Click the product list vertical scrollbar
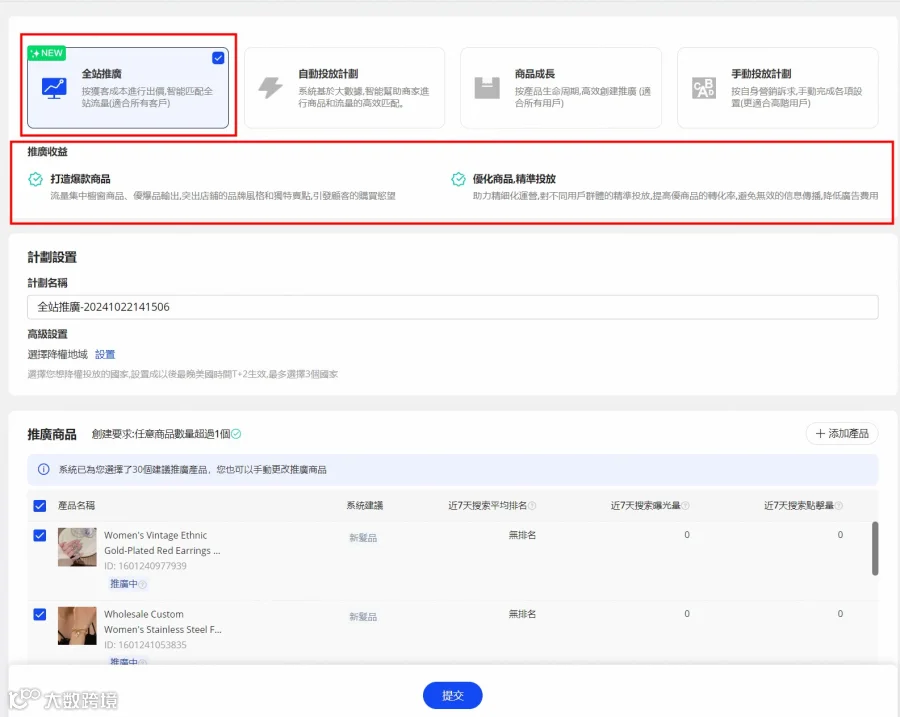This screenshot has height=717, width=900. 875,548
